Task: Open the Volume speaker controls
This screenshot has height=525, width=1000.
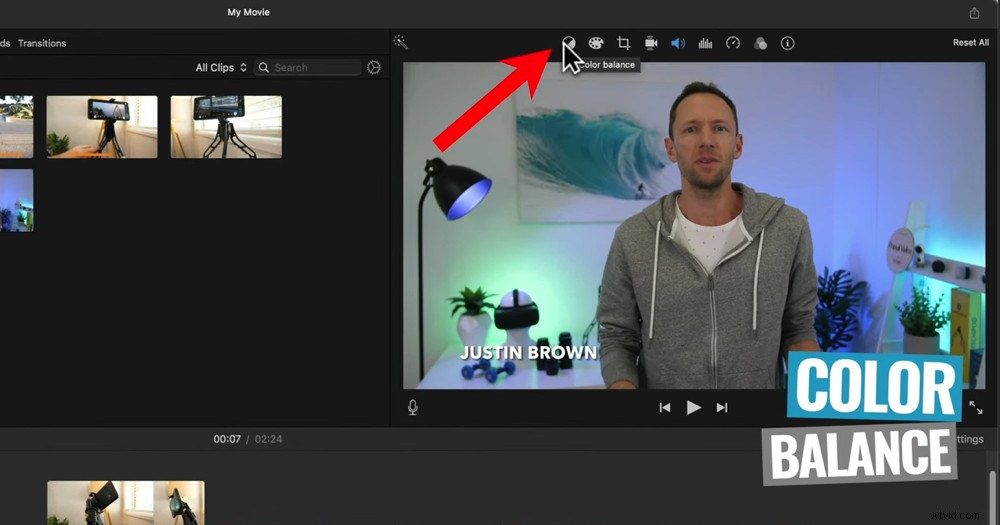Action: [678, 43]
